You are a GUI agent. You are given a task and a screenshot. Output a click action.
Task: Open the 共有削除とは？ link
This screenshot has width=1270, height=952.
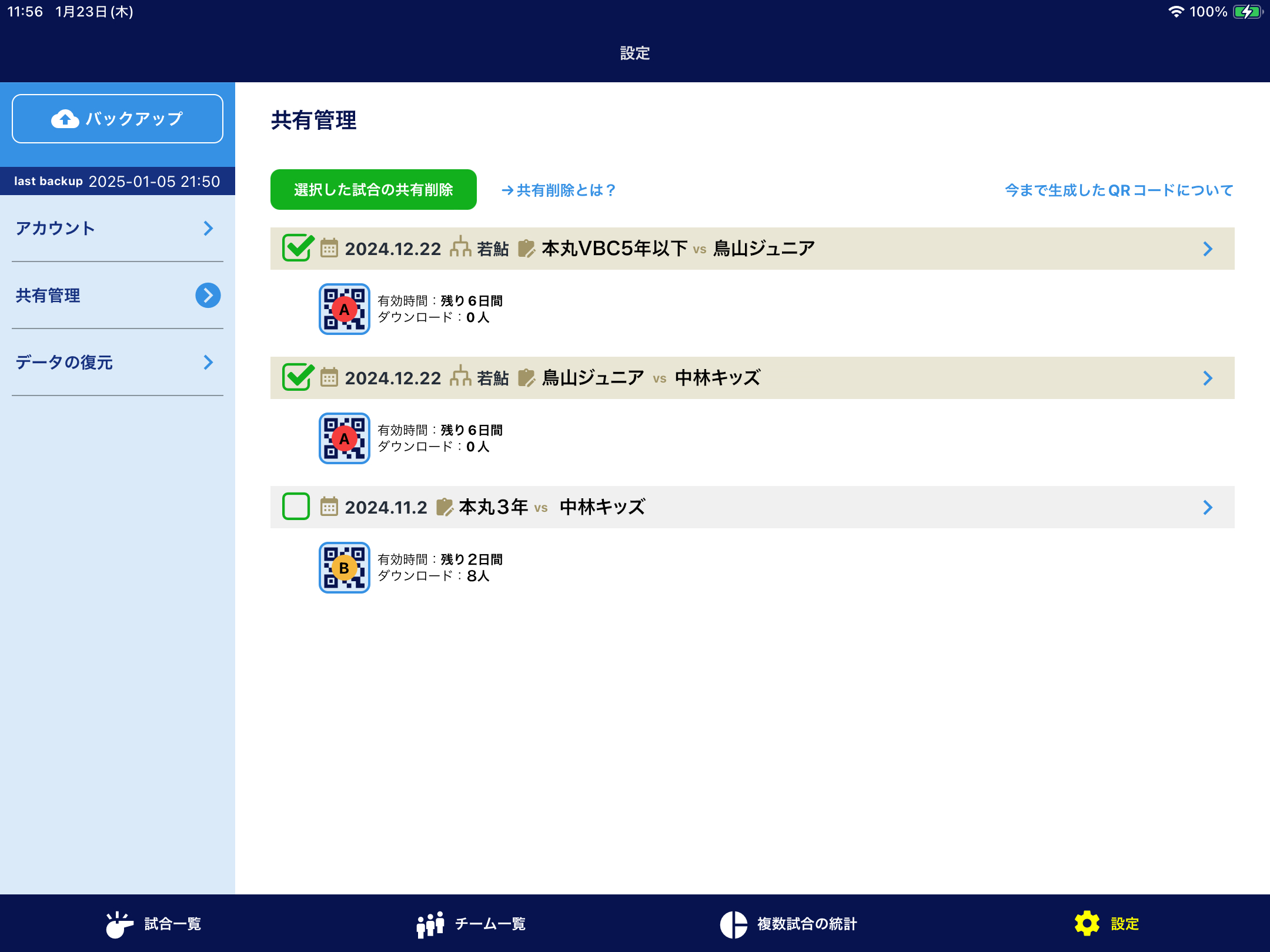[559, 190]
